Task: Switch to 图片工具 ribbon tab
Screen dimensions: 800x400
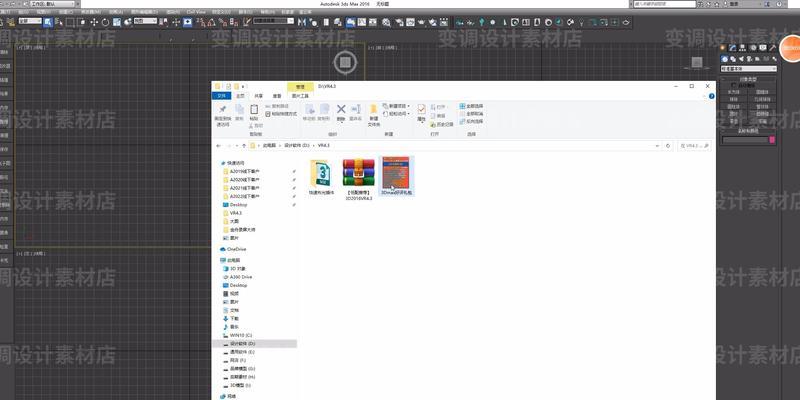Action: [301, 96]
